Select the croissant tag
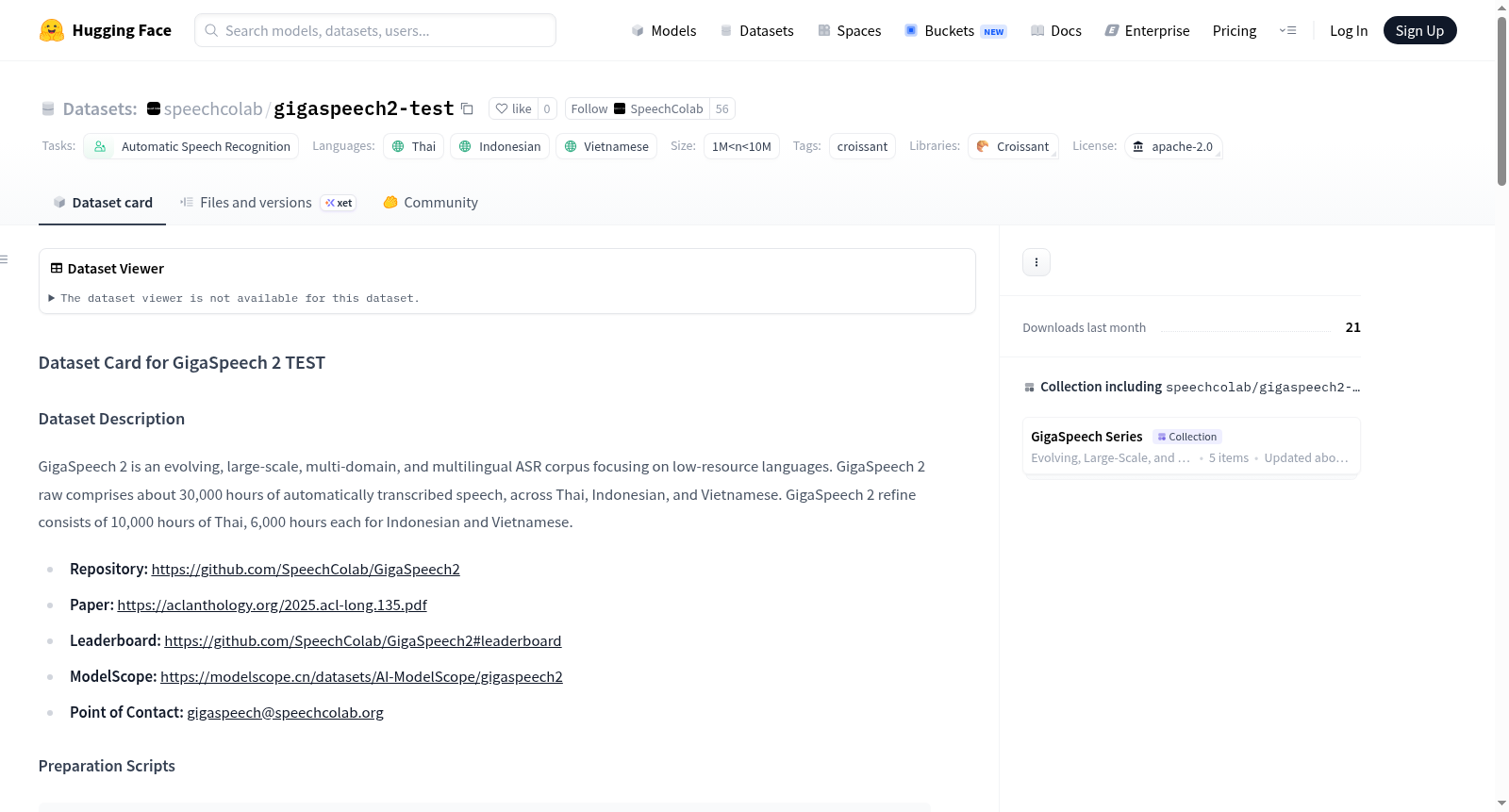The height and width of the screenshot is (812, 1509). click(x=862, y=146)
